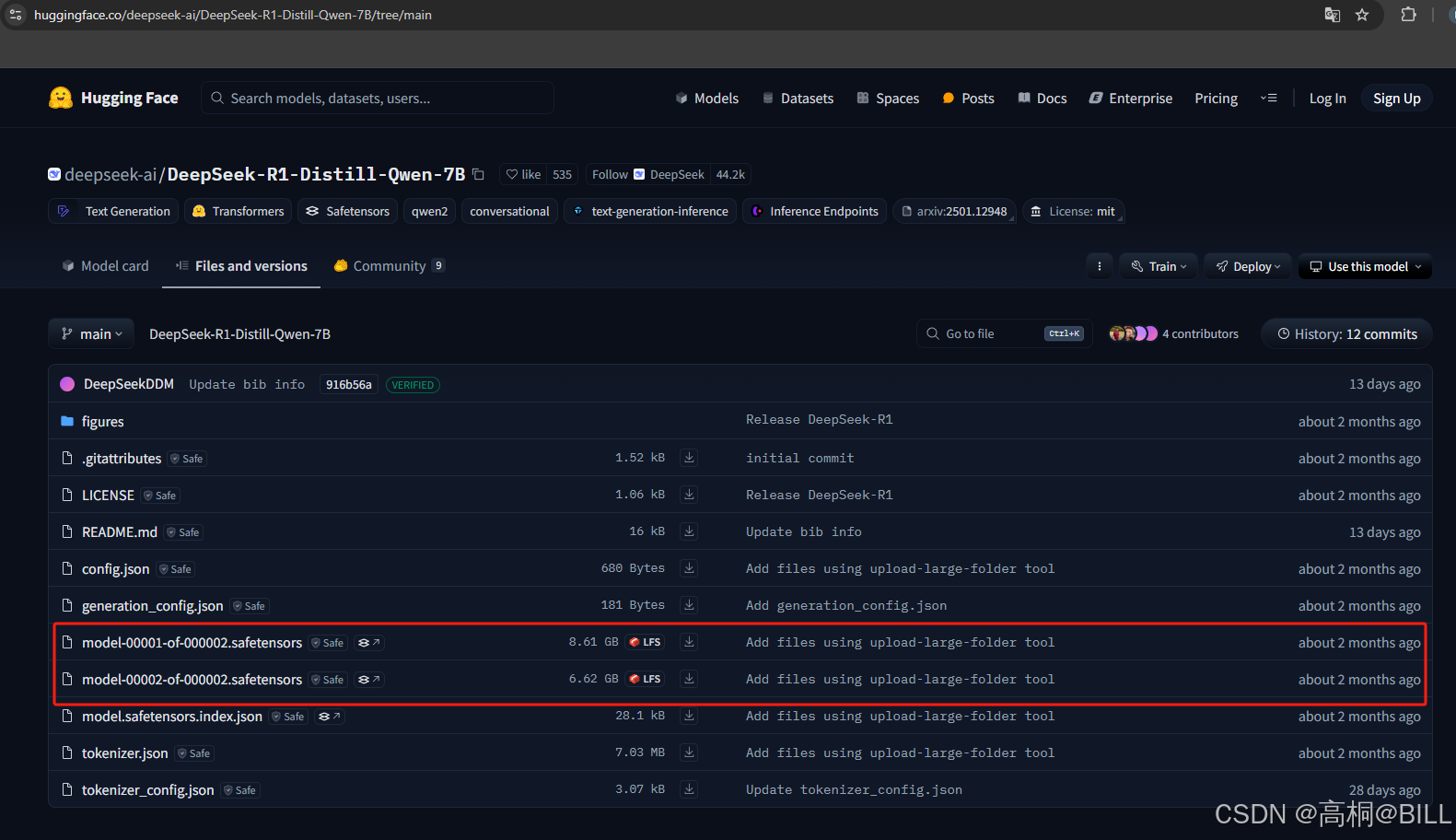Click the browser address bar URL
The height and width of the screenshot is (840, 1456).
pyautogui.click(x=233, y=15)
